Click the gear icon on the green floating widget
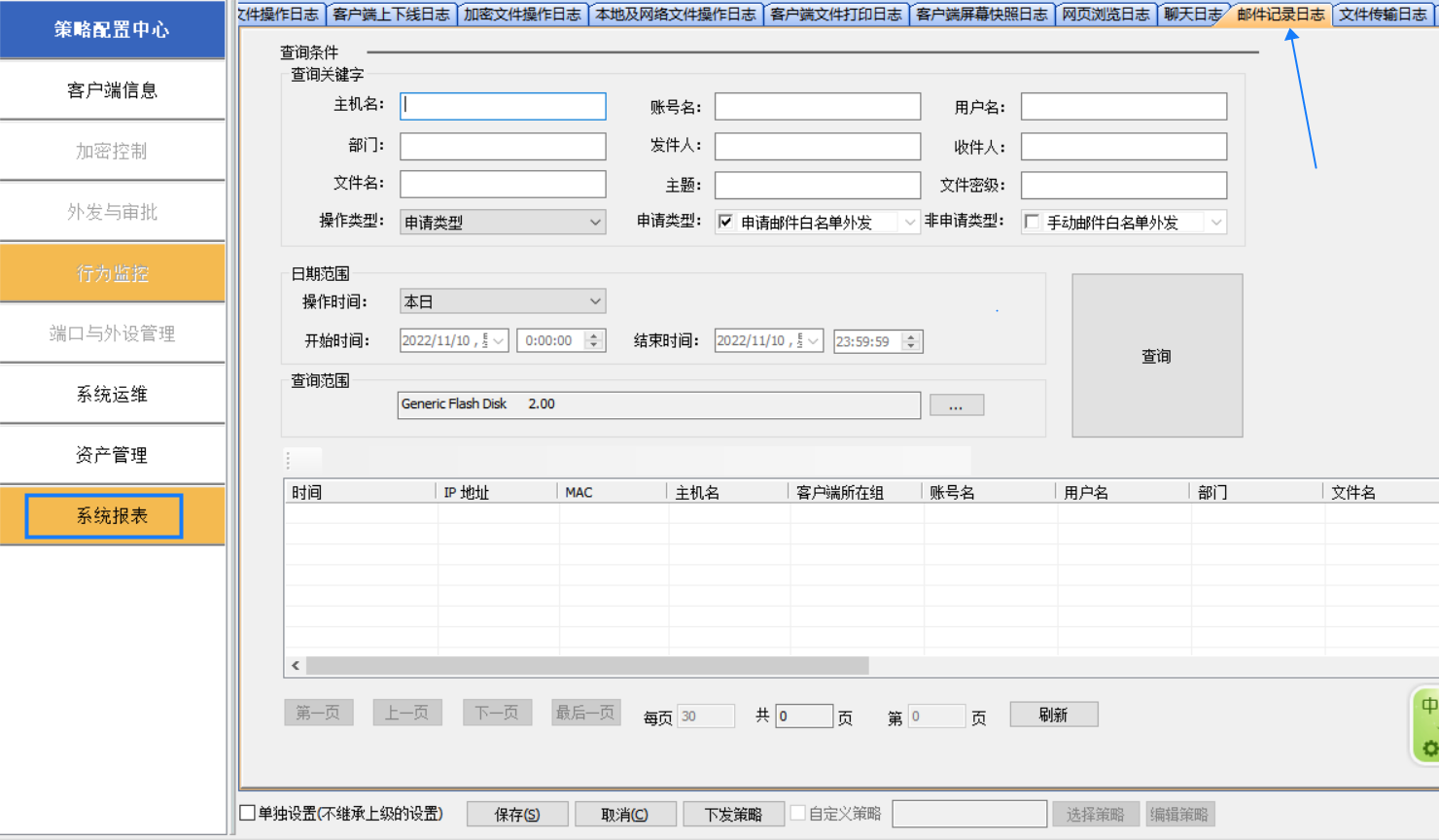The width and height of the screenshot is (1439, 840). click(1429, 748)
